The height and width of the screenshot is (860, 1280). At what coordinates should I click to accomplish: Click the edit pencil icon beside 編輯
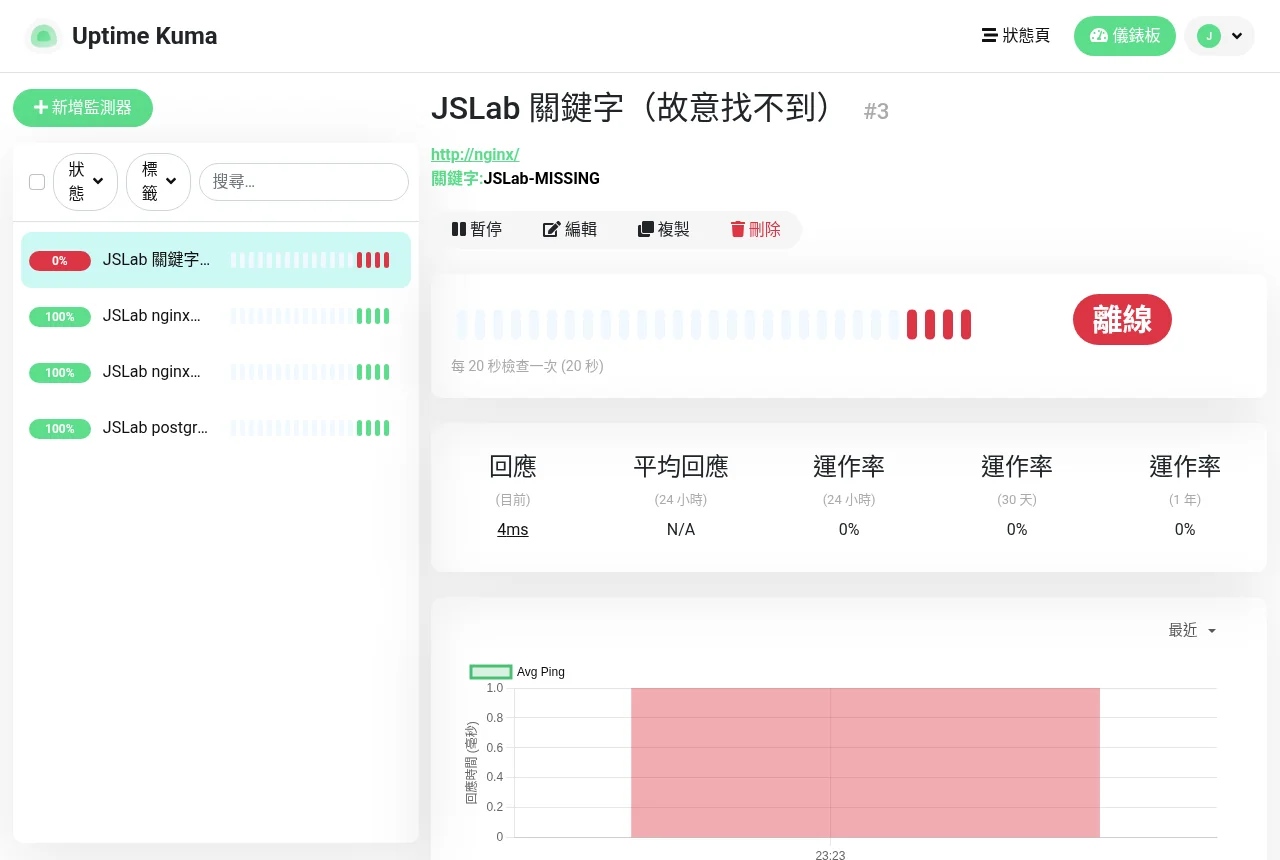[551, 229]
